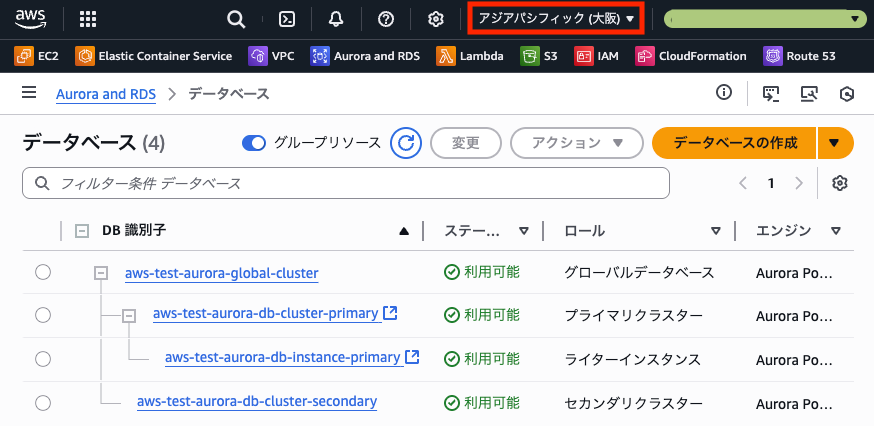Click the second monitor icon in breadcrumb bar
Screen dimensions: 874x426
point(809,94)
